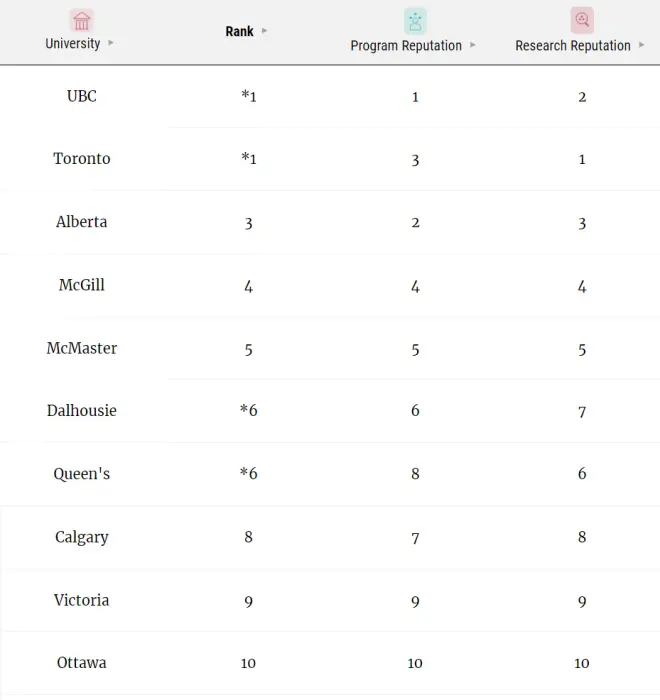Click the Rank column header label
660x700 pixels.
click(239, 31)
